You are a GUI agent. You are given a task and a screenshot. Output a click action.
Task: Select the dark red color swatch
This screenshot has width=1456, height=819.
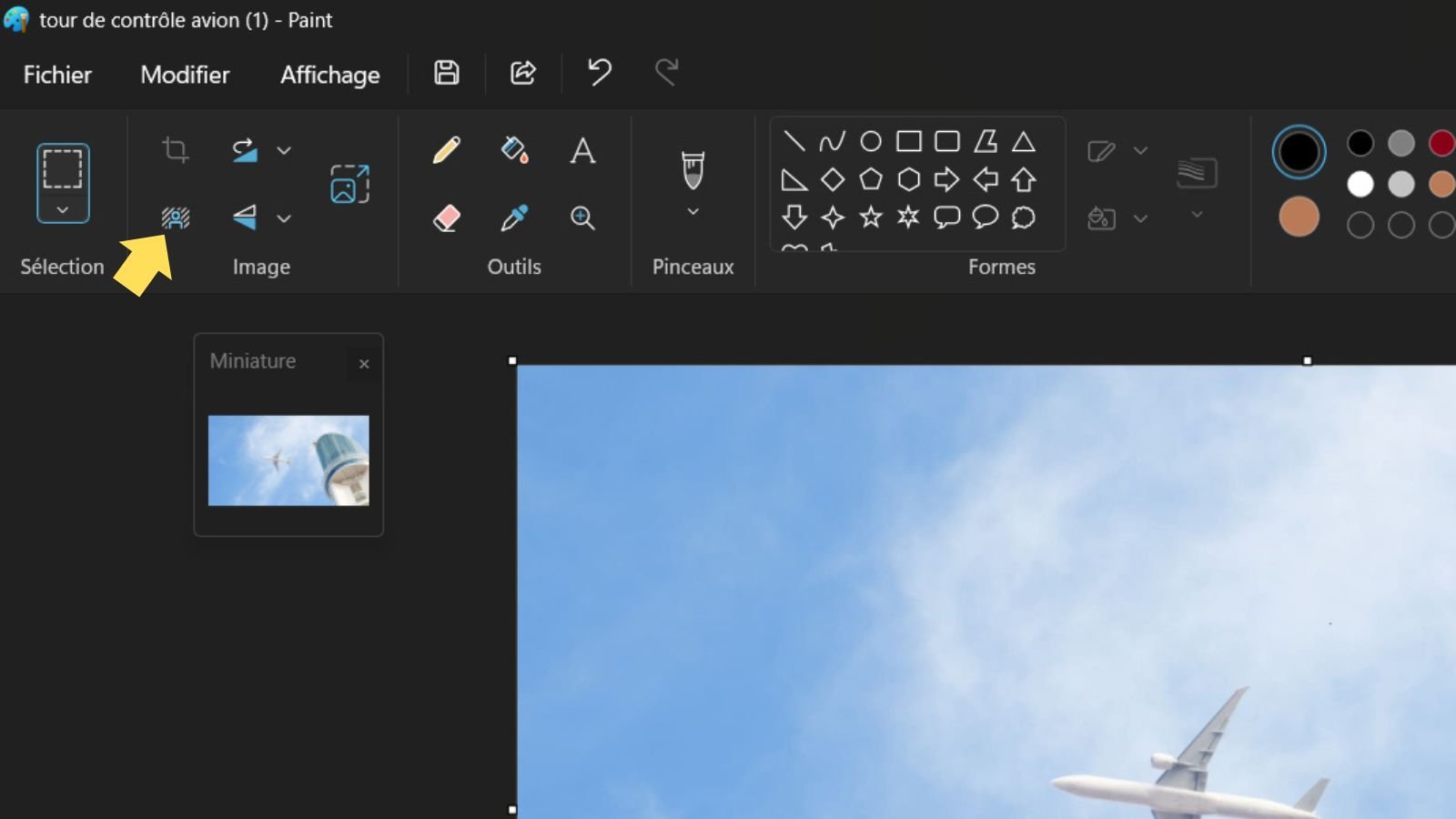pyautogui.click(x=1443, y=143)
